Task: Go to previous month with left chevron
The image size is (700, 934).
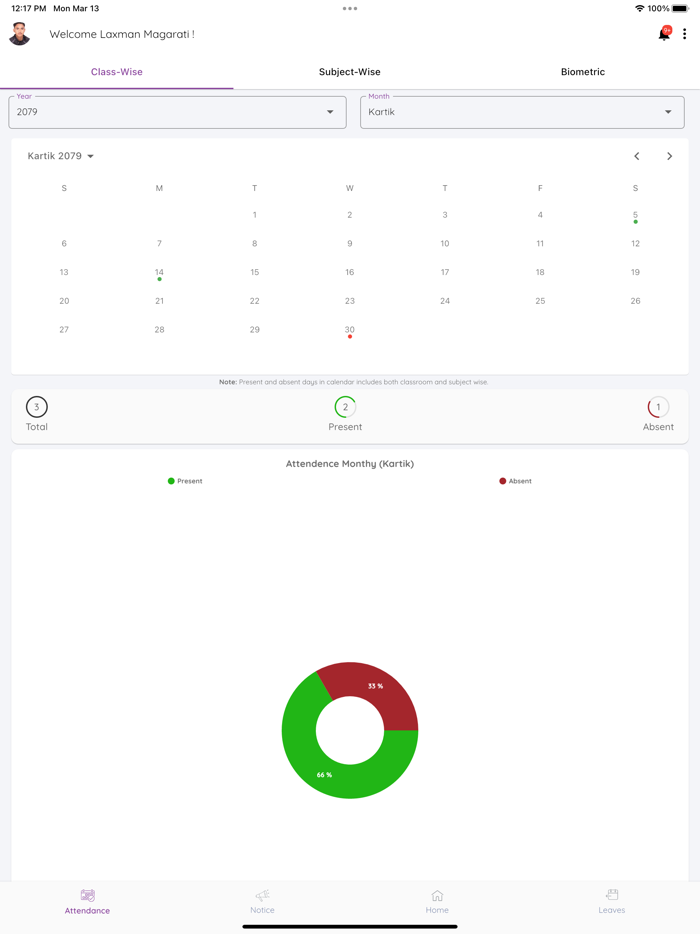Action: (637, 156)
